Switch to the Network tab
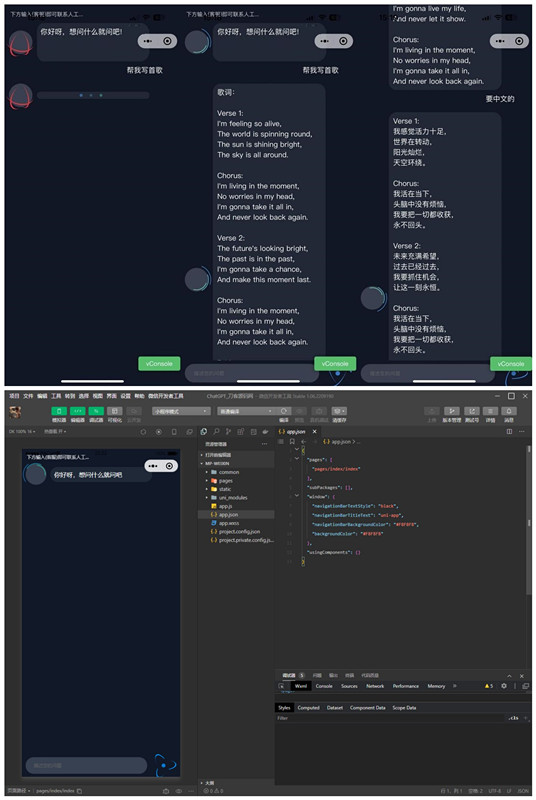Screen dimensions: 536x800 click(375, 686)
